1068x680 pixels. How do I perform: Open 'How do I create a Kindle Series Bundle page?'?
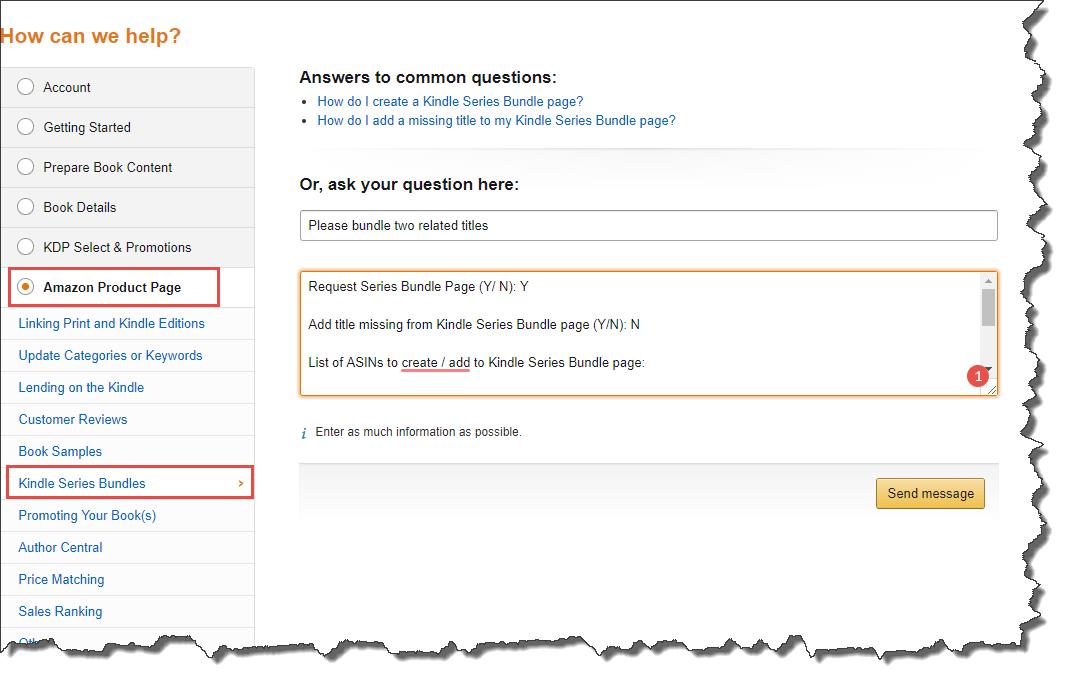point(450,102)
